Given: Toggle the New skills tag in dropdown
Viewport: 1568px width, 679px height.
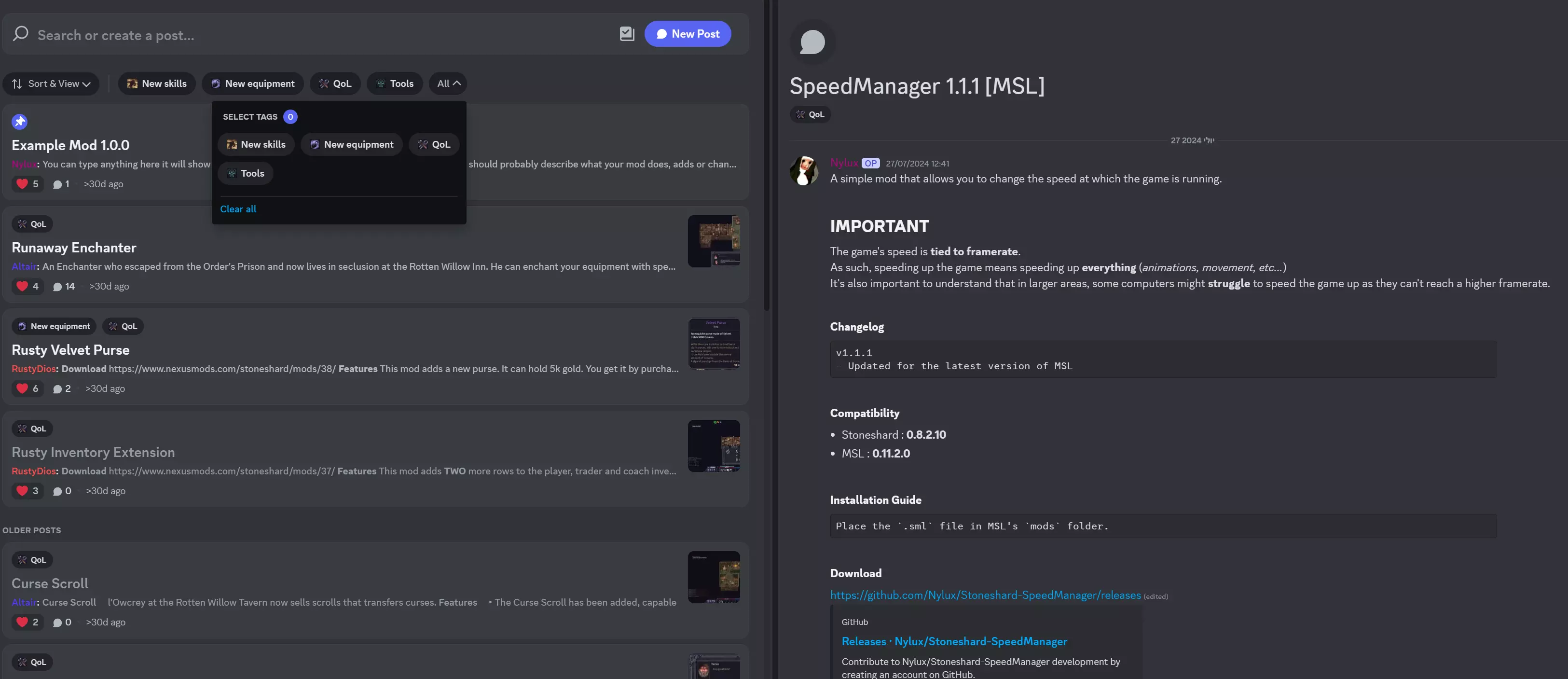Looking at the screenshot, I should tap(256, 144).
